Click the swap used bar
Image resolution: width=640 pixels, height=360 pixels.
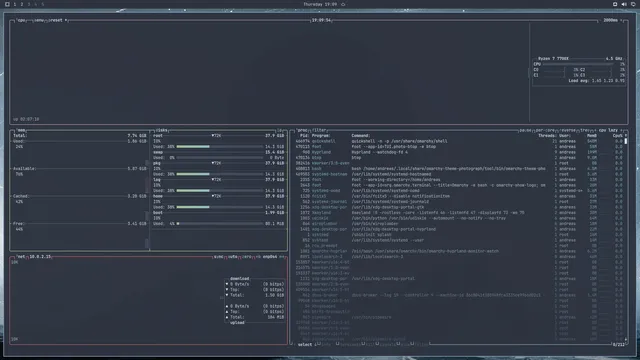(220, 158)
